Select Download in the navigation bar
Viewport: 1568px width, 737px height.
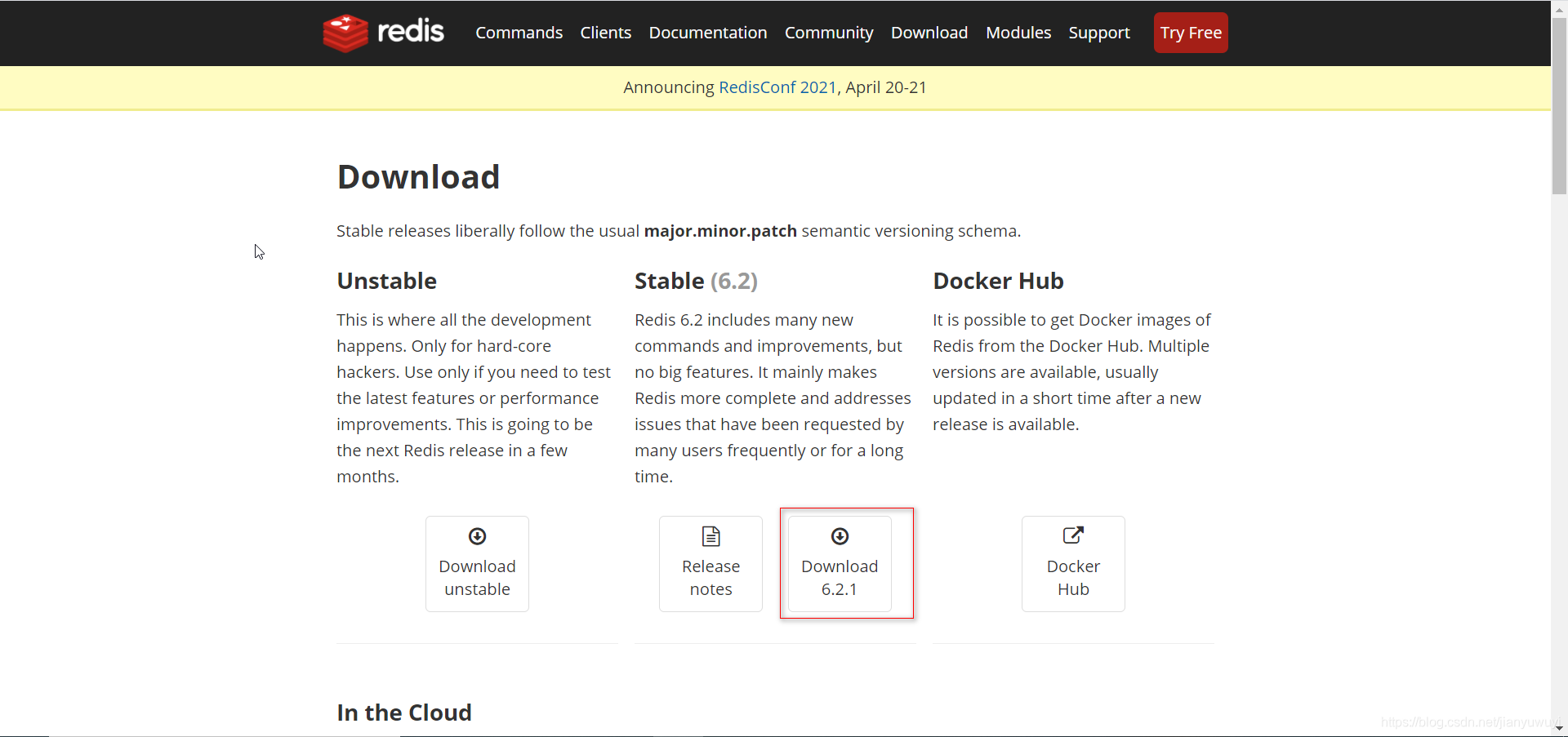pos(929,33)
